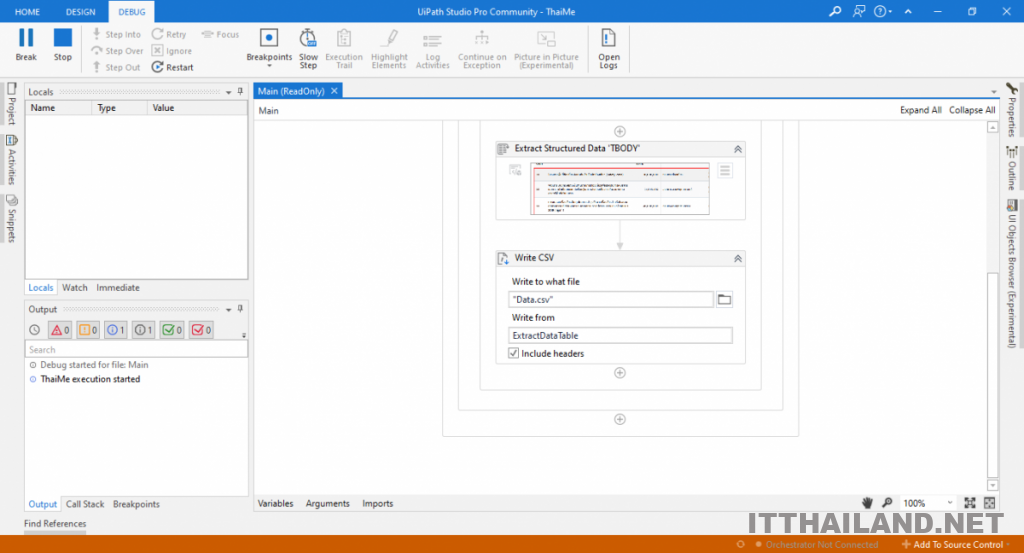Switch to the Immediate tab
1024x553 pixels.
click(118, 287)
